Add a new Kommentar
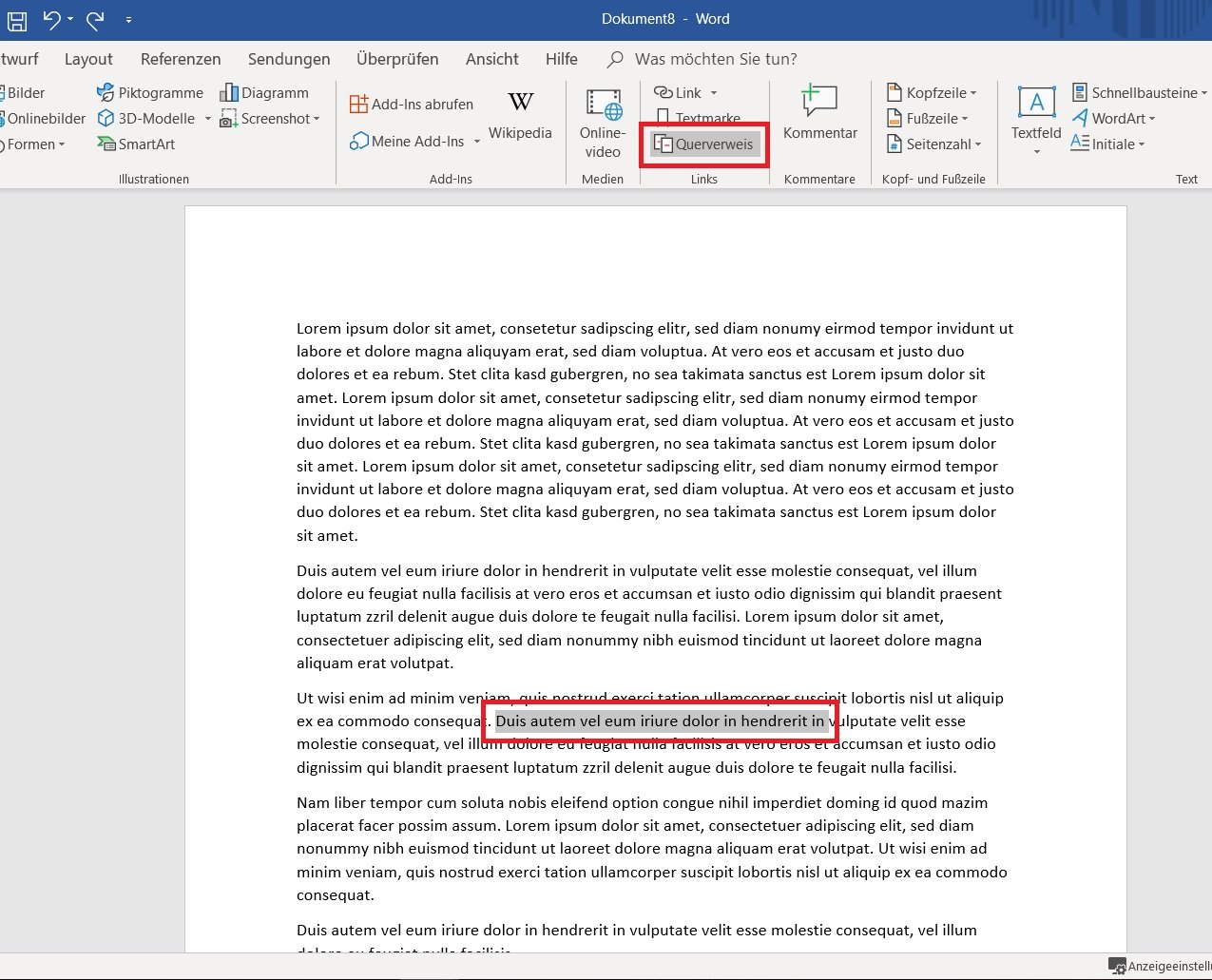The width and height of the screenshot is (1212, 980). coord(819,113)
